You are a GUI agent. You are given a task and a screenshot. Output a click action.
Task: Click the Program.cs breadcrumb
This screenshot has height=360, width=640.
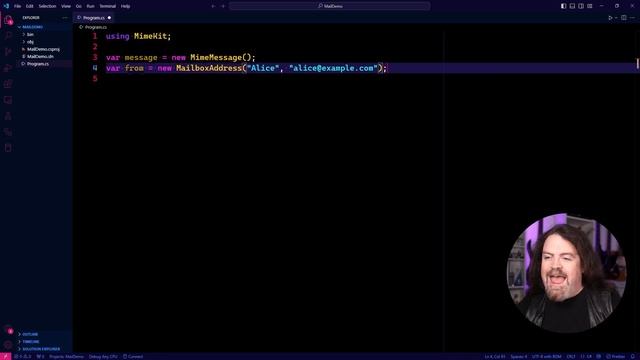click(x=93, y=27)
